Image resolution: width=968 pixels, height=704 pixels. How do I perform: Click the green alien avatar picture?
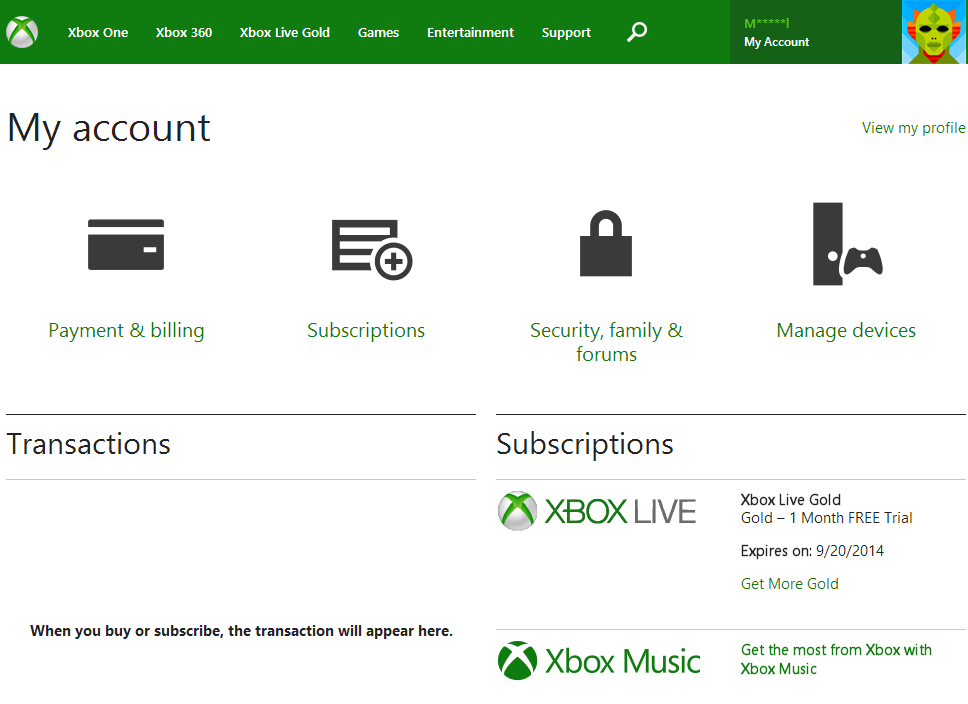point(935,32)
